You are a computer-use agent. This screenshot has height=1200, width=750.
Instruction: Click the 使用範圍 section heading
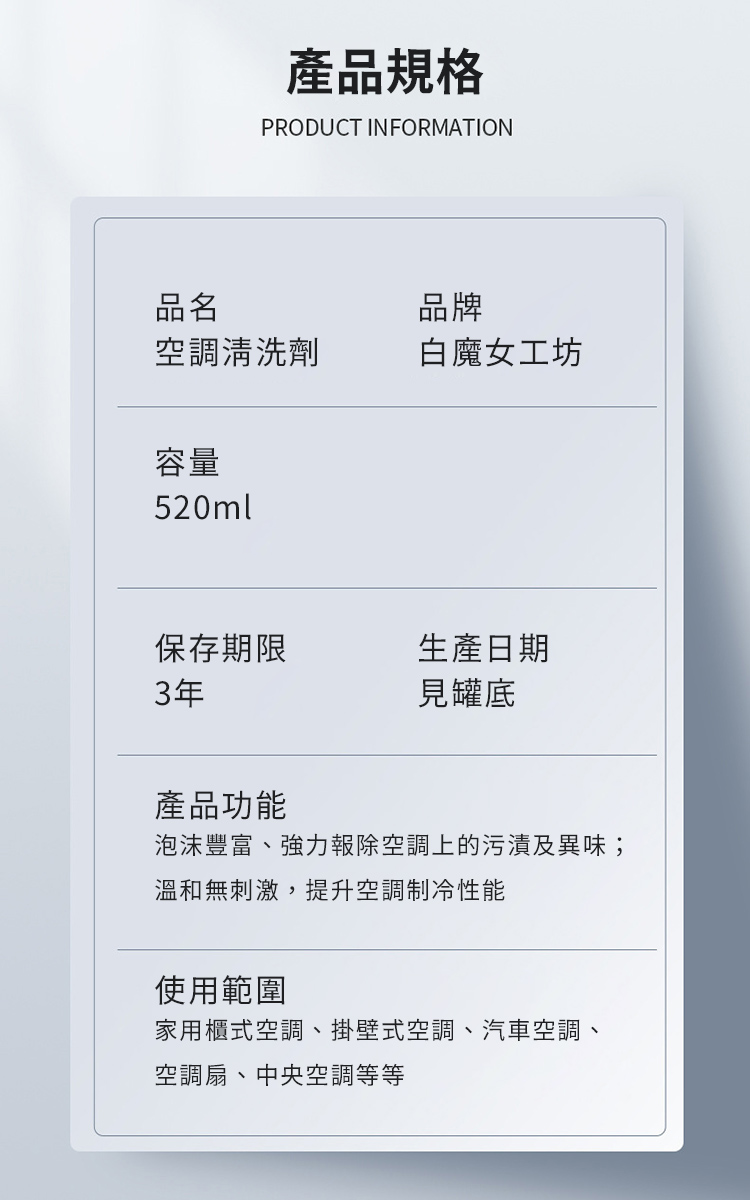coord(220,990)
